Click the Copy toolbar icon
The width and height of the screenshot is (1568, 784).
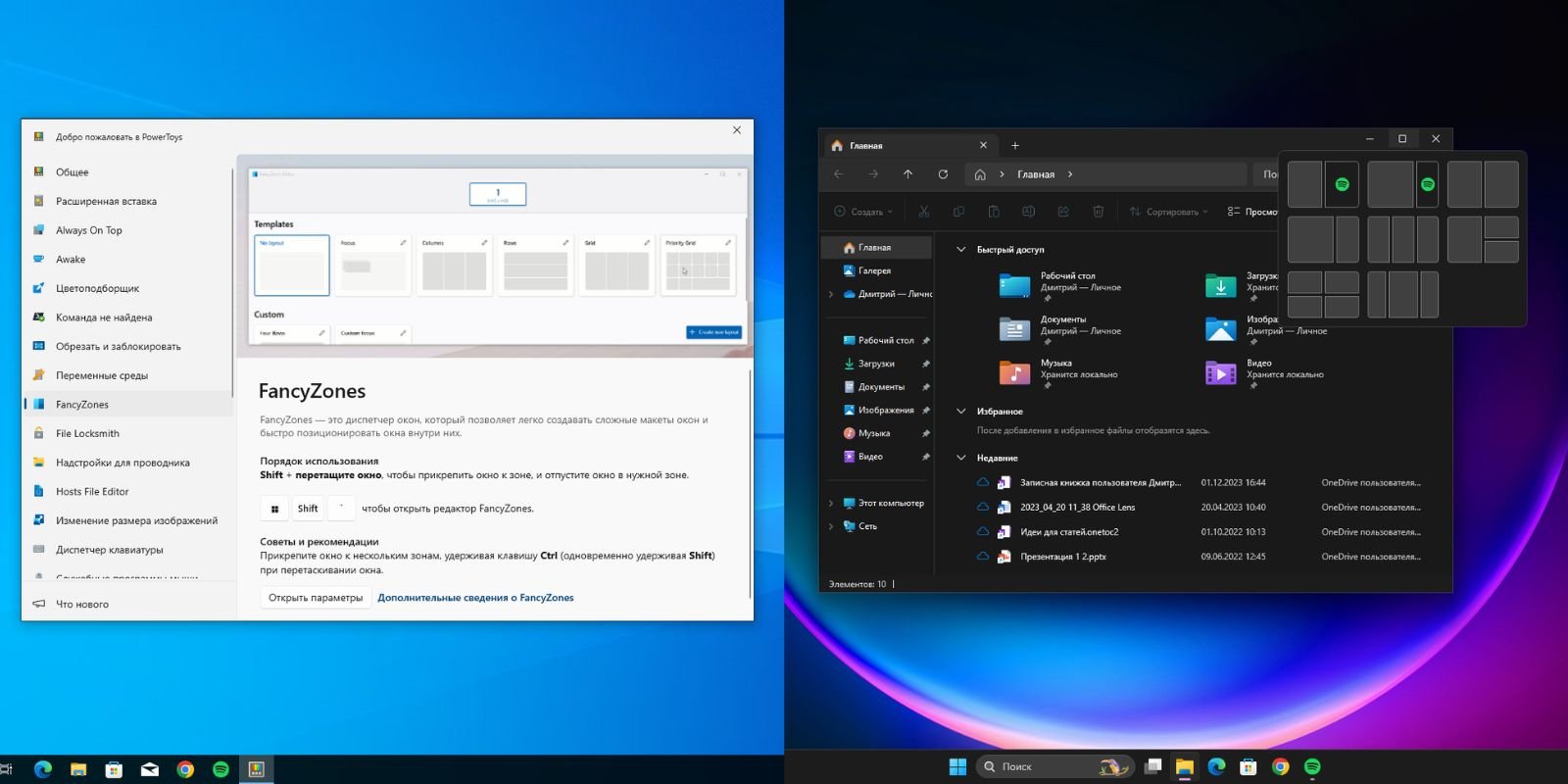tap(958, 212)
